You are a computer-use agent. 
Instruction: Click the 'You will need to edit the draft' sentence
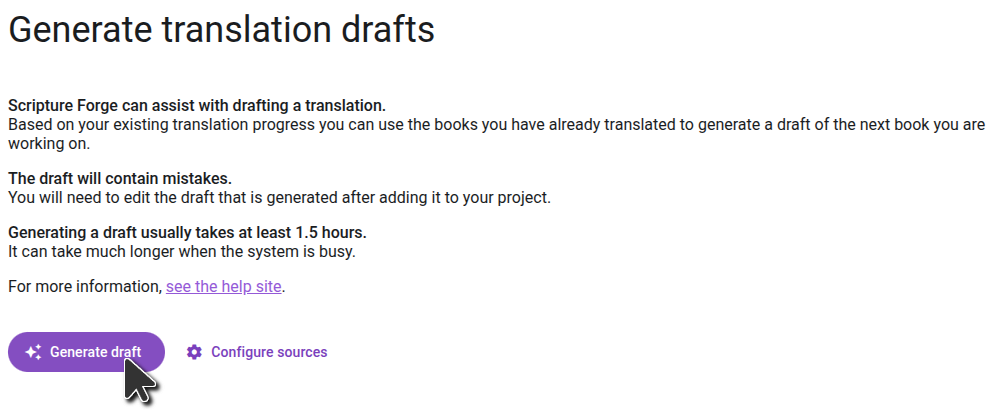[279, 198]
